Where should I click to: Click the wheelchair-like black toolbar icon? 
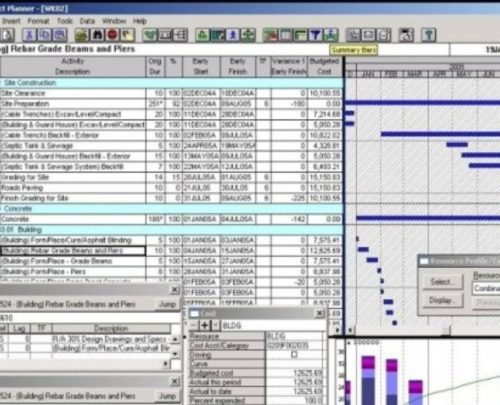coord(406,35)
